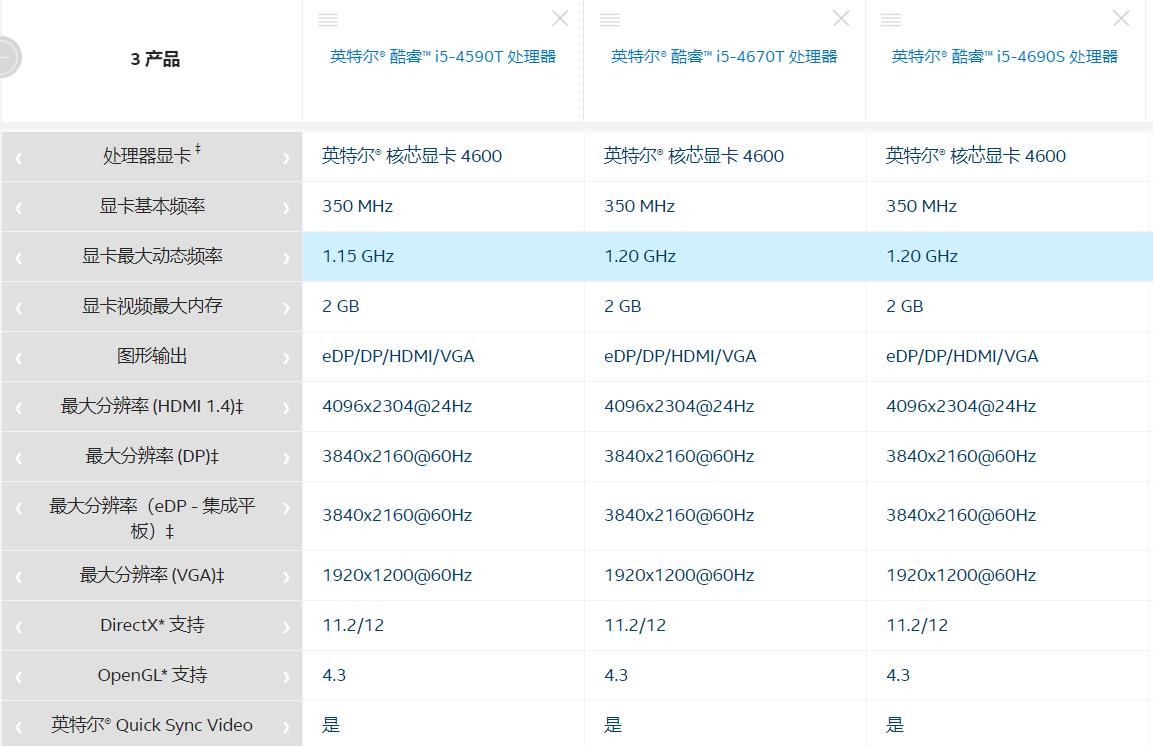The height and width of the screenshot is (746, 1153).
Task: Open the 英特尔® 酷睿™ i5-4690S 处理器 product page
Action: point(1005,56)
